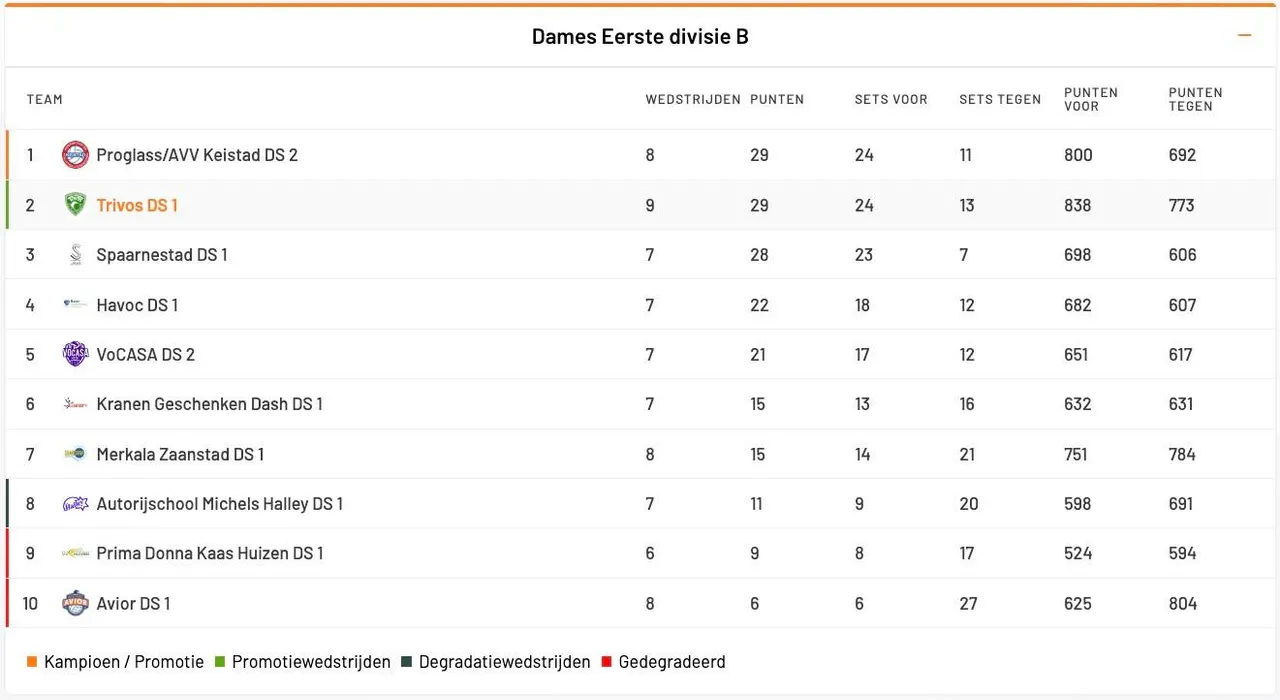
Task: Click the Avior DS 1 club logo
Action: pyautogui.click(x=75, y=603)
